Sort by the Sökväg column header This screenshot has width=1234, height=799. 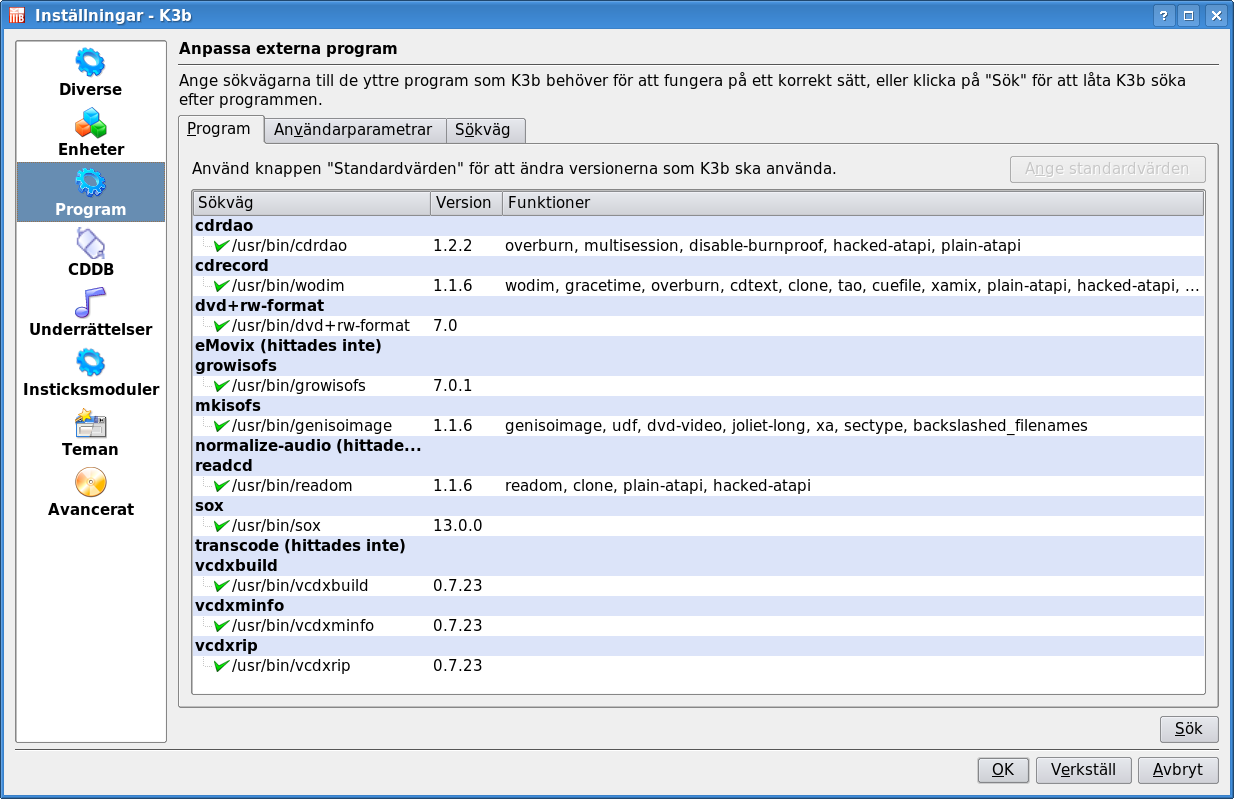coord(311,203)
